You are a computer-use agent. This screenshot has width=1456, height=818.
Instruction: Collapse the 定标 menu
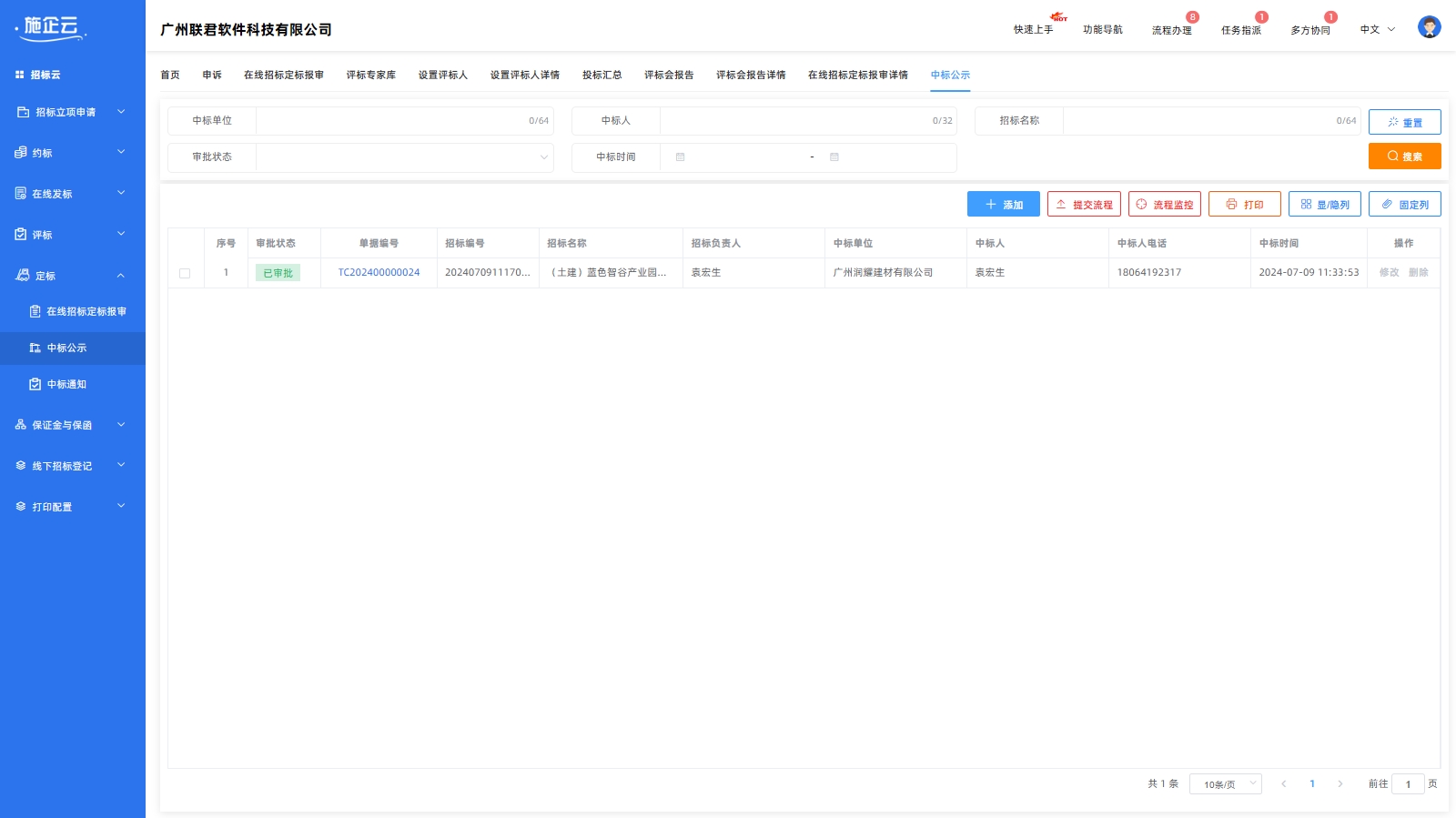[121, 276]
